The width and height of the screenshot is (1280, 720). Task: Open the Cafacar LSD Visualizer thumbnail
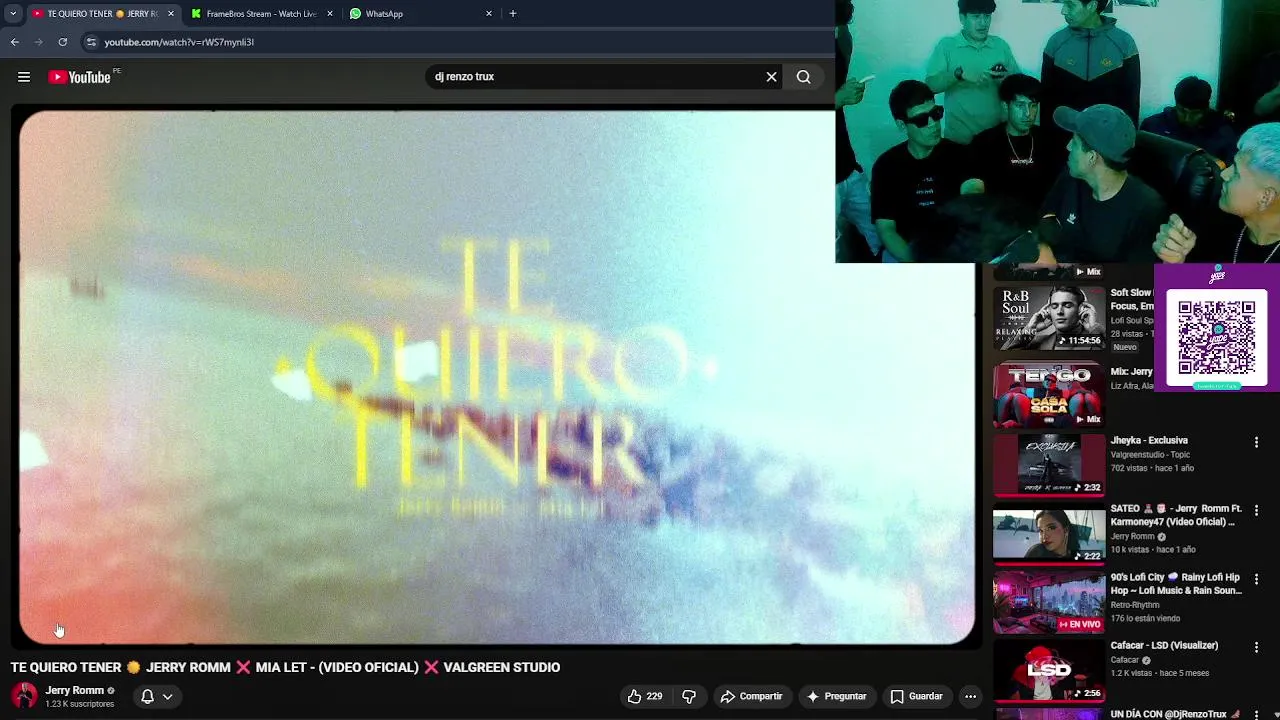(x=1048, y=671)
